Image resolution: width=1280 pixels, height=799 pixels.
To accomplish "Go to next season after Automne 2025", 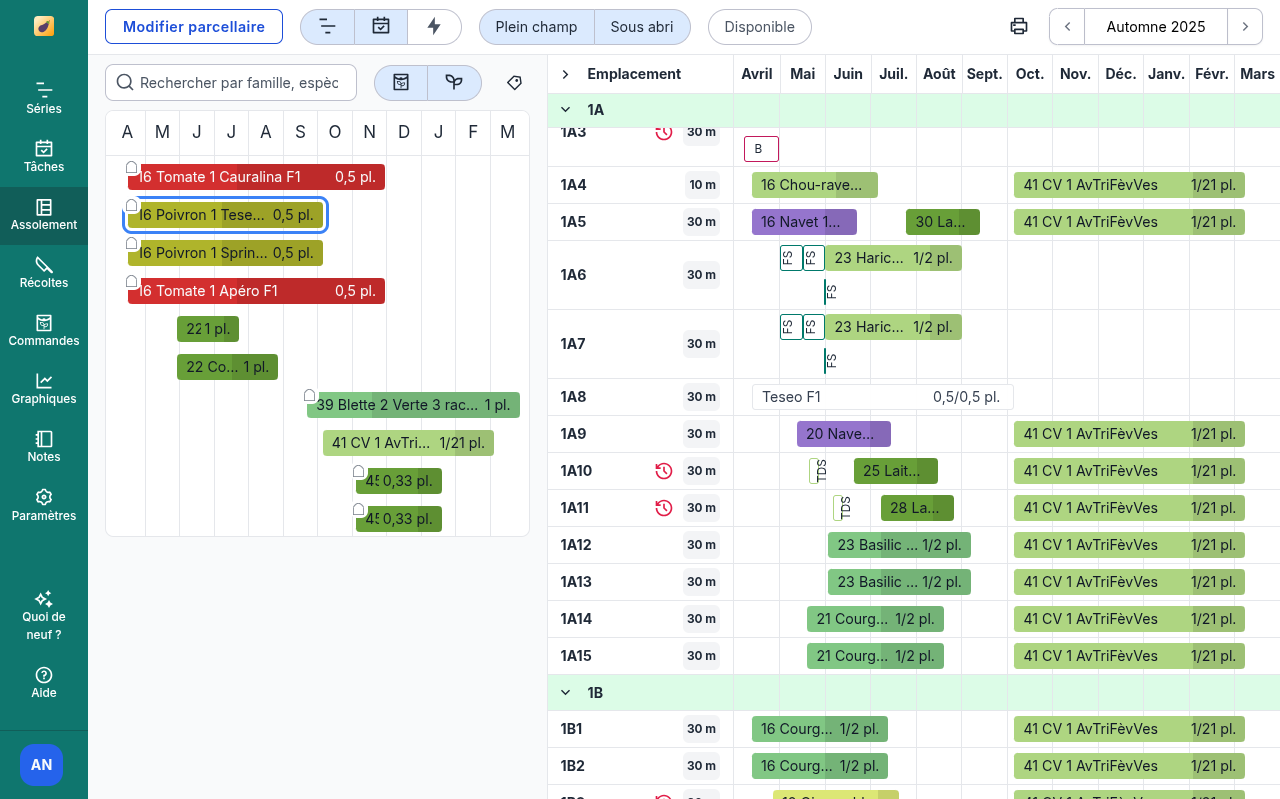I will pos(1244,27).
